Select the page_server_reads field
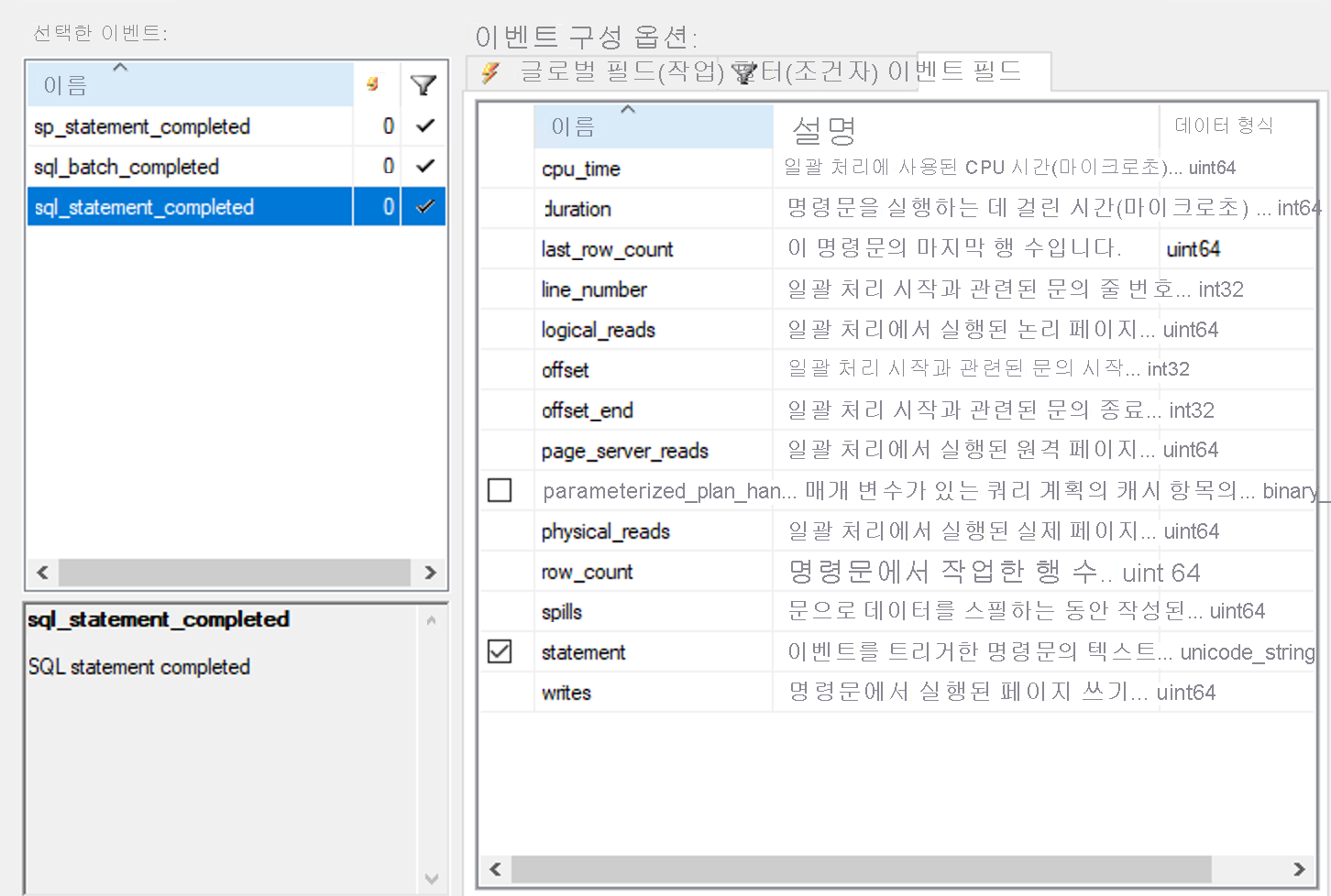 (x=624, y=451)
